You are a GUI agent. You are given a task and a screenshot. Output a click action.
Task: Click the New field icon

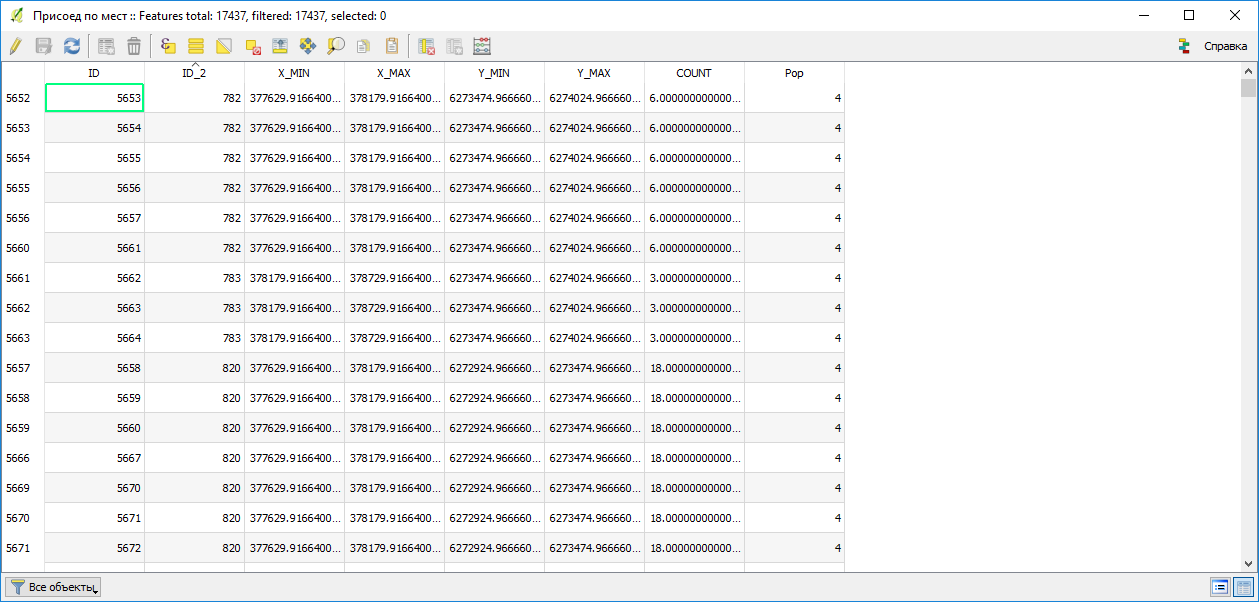(x=454, y=46)
